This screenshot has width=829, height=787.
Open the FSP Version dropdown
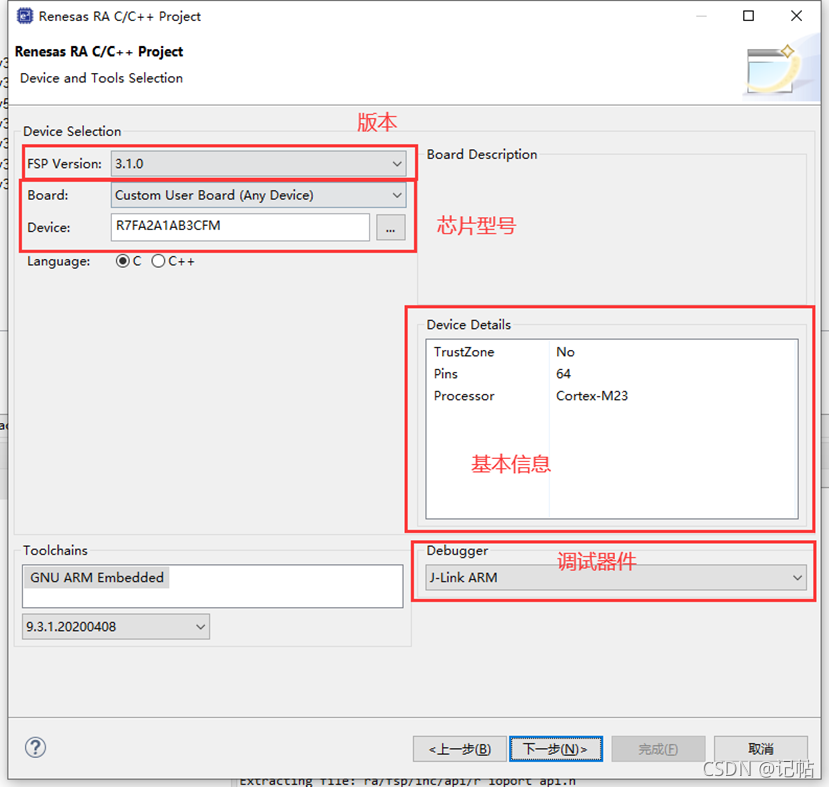[259, 164]
